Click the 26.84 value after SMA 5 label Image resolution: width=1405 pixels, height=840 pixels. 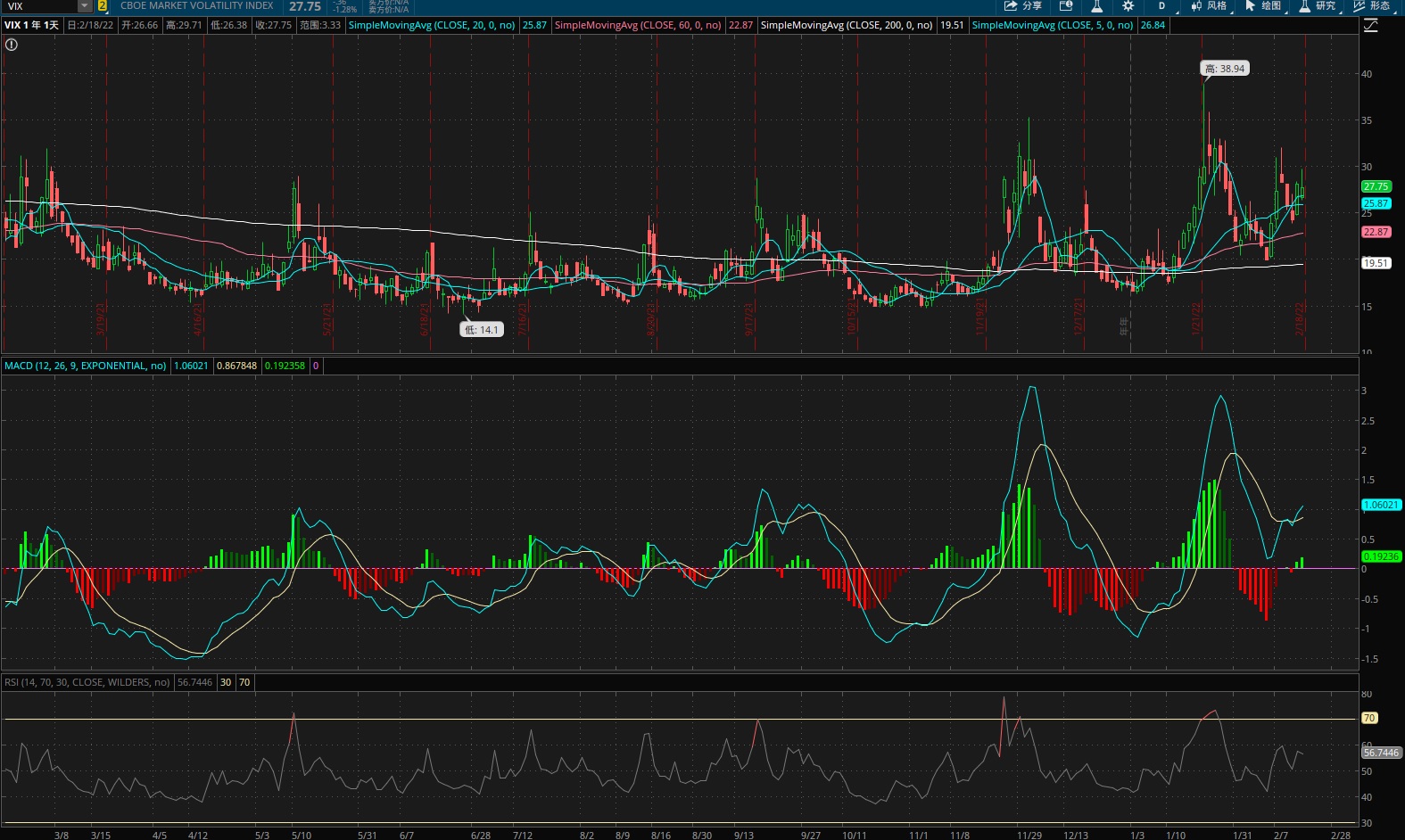click(x=1153, y=25)
